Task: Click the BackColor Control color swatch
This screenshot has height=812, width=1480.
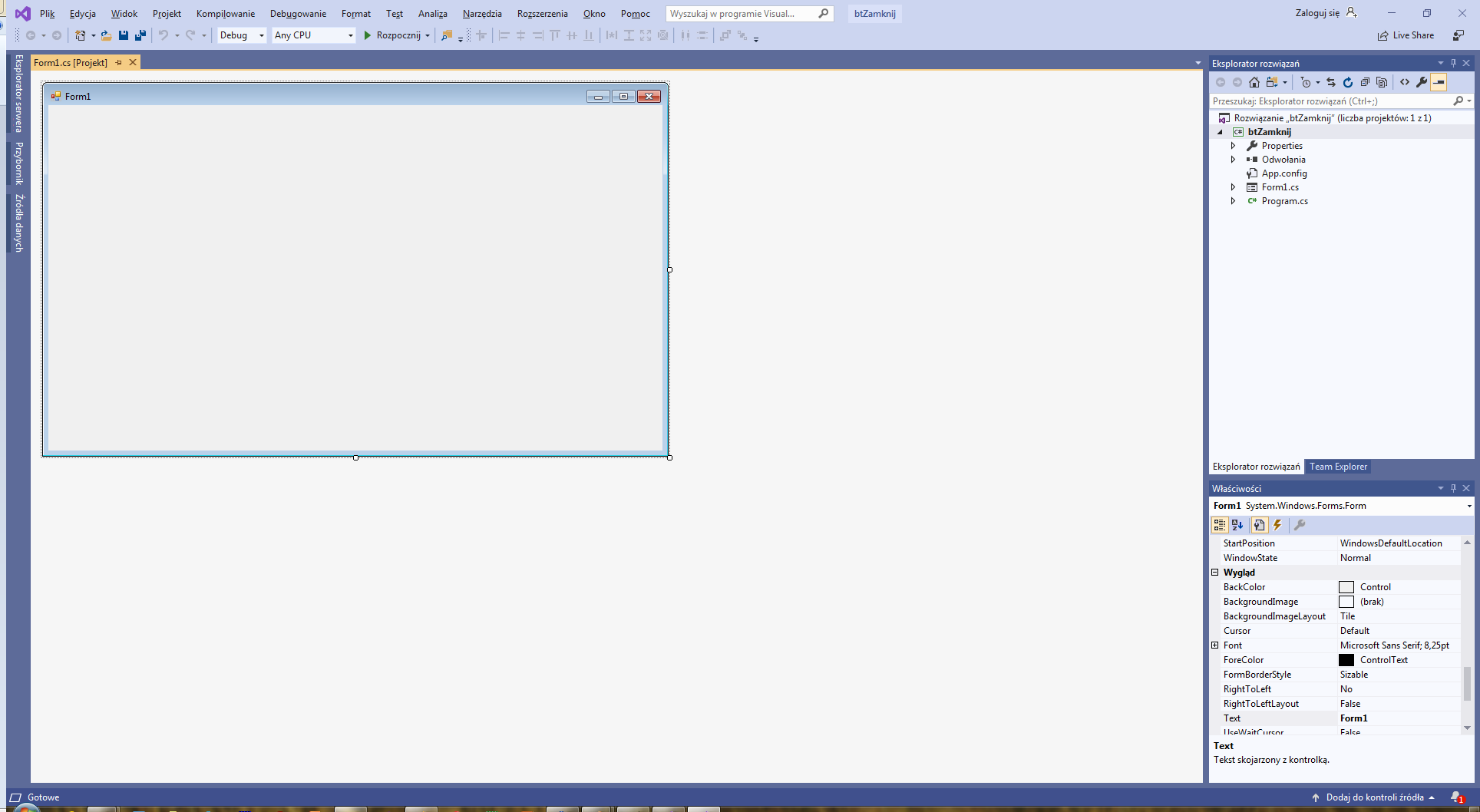Action: [1346, 587]
